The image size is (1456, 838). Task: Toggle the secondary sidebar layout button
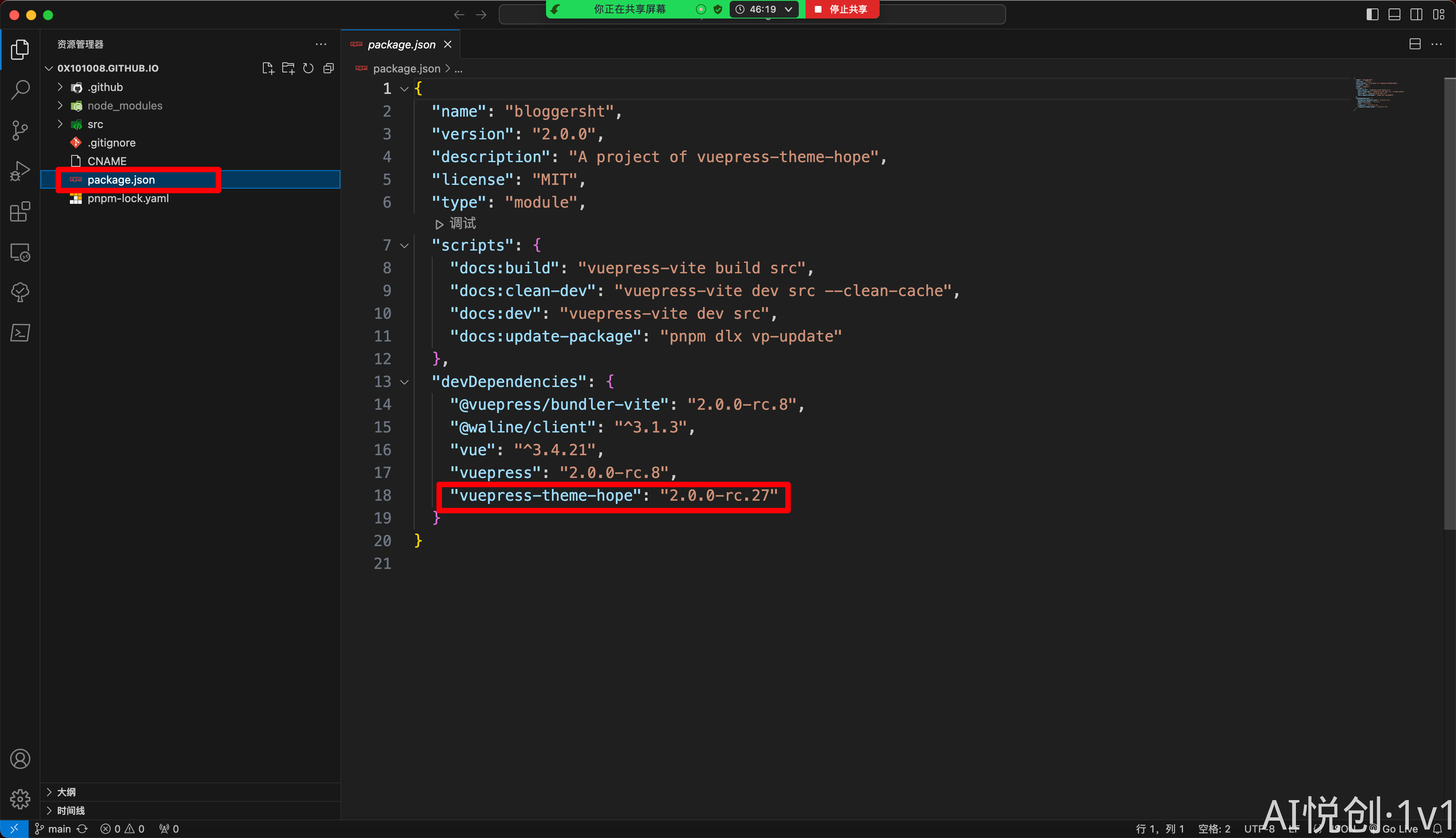(1416, 14)
